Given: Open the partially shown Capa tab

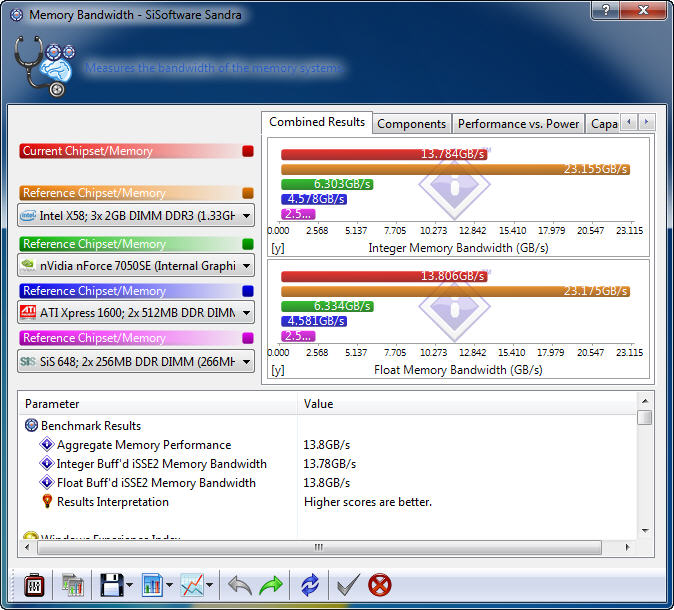Looking at the screenshot, I should (x=603, y=124).
